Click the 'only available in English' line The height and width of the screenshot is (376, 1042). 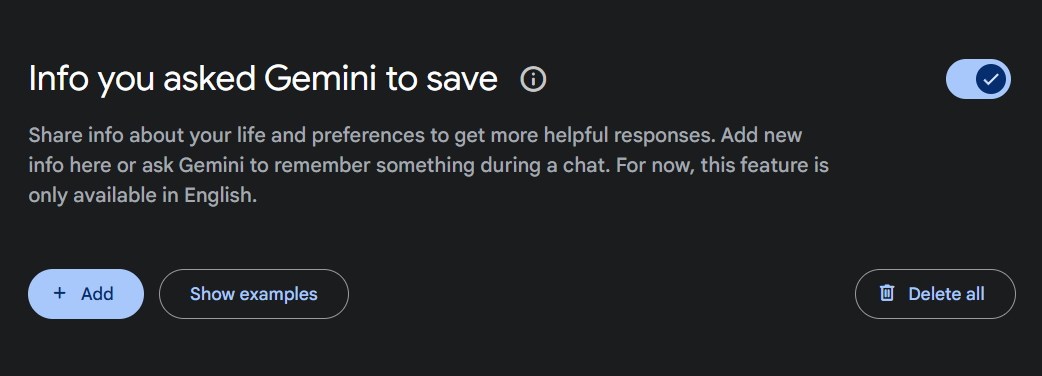pos(142,195)
